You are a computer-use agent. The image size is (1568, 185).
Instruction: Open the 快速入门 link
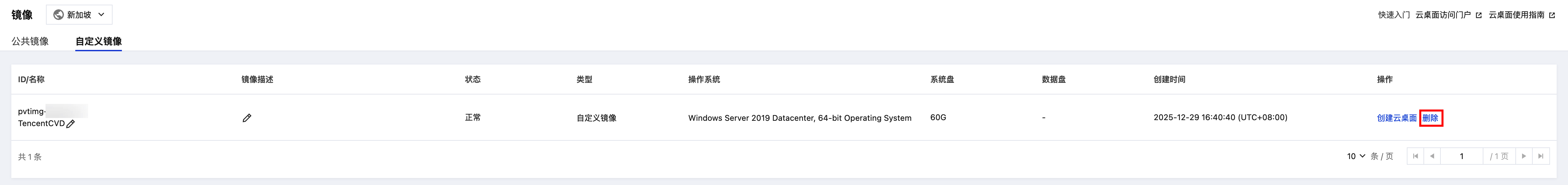pos(1394,15)
